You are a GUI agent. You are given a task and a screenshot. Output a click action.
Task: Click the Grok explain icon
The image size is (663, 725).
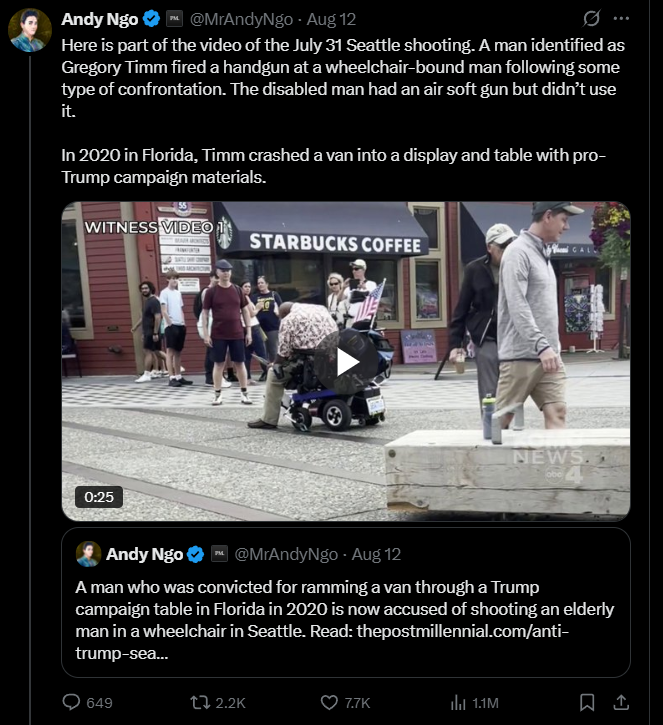tap(591, 18)
